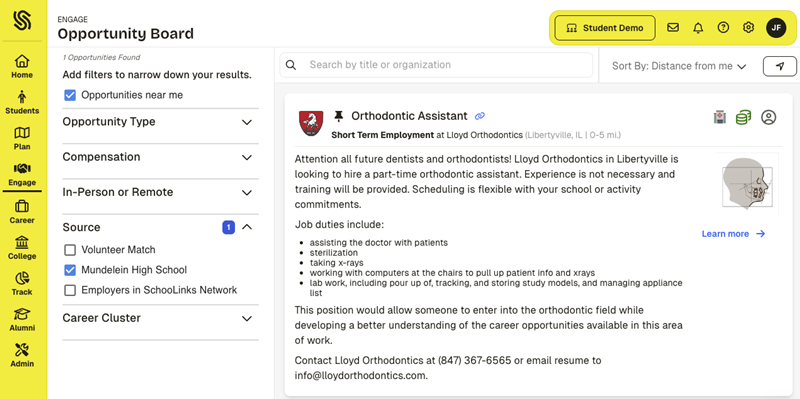This screenshot has height=399, width=800.
Task: Open the mail inbox icon
Action: pos(673,28)
